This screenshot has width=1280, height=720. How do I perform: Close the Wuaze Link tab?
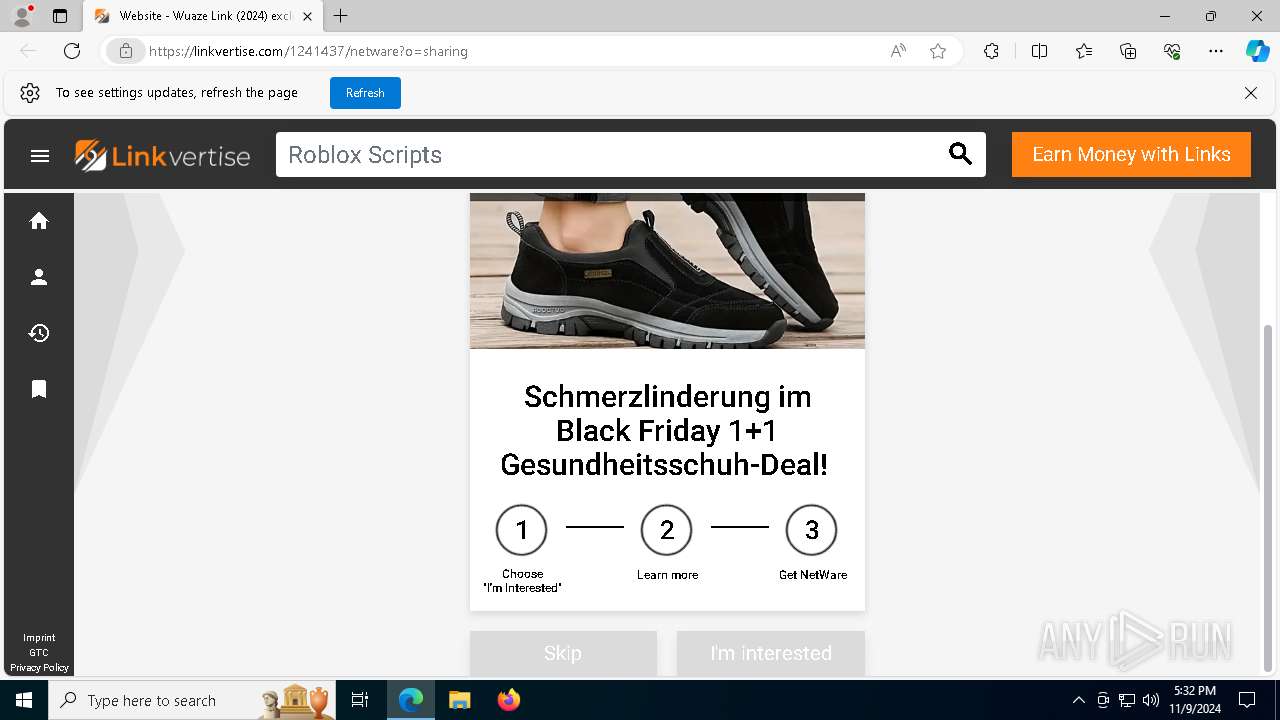(307, 16)
